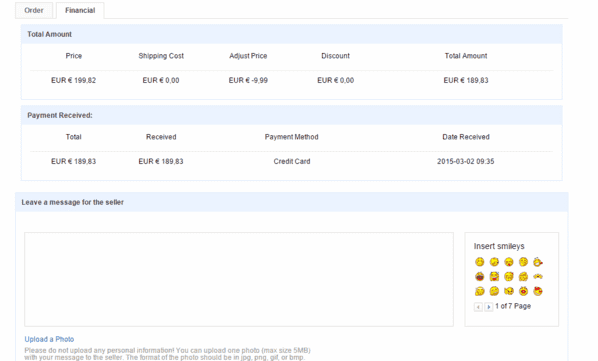This screenshot has height=361, width=598.
Task: Insert the moustache-shaped smiley in middle row
Action: tap(538, 276)
